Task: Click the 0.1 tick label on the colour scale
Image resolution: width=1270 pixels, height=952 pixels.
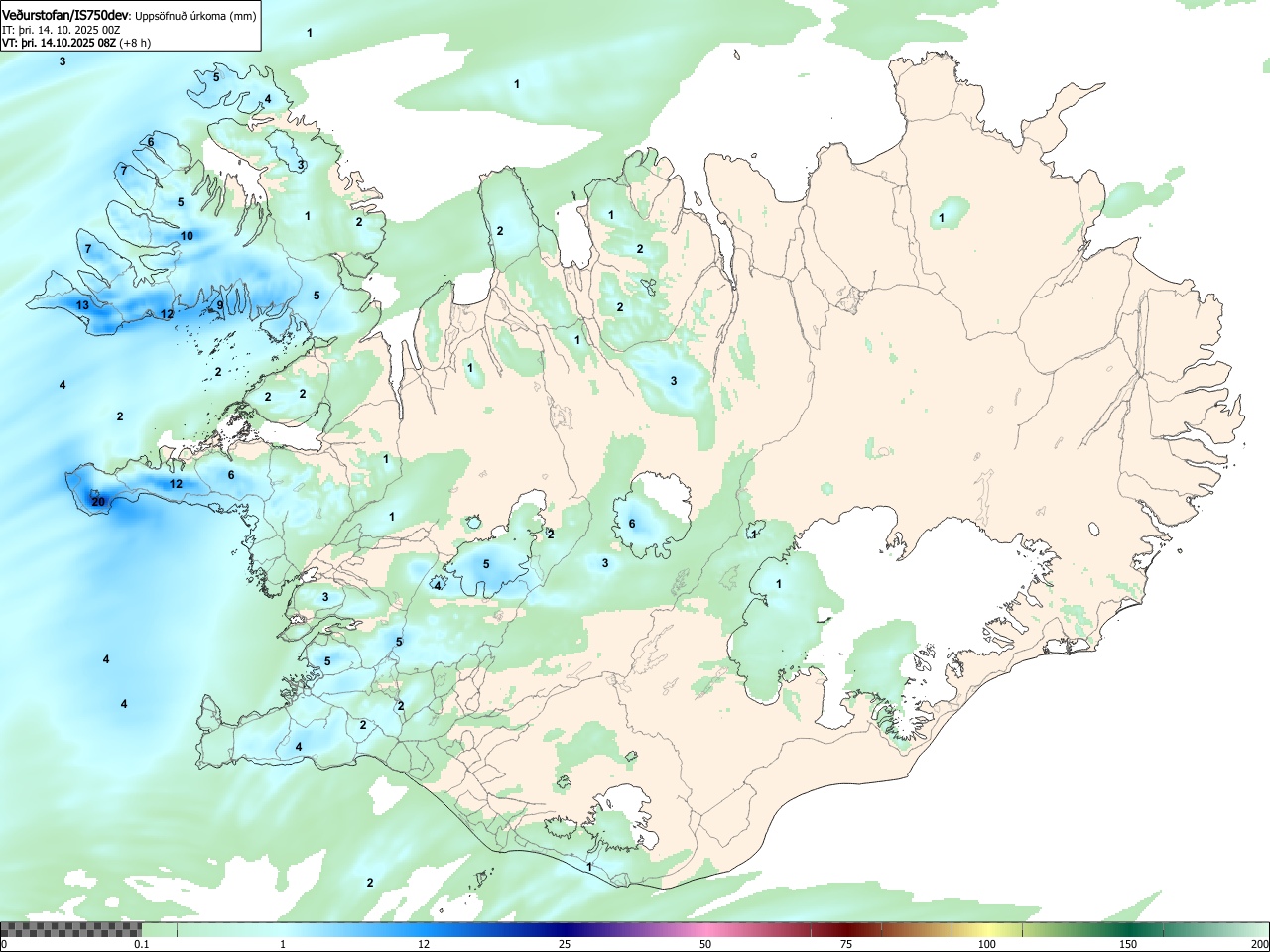Action: (x=142, y=944)
